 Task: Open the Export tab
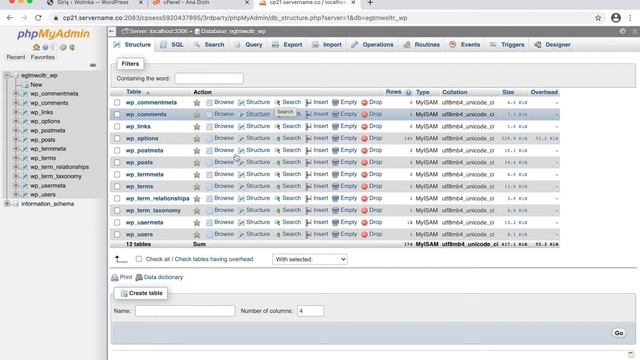pyautogui.click(x=287, y=45)
